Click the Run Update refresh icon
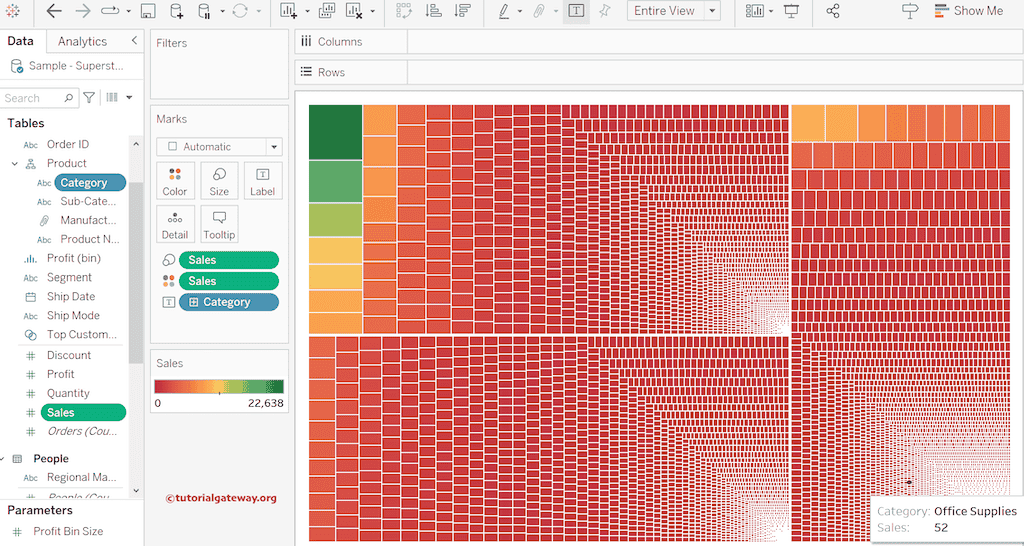1024x546 pixels. point(240,11)
